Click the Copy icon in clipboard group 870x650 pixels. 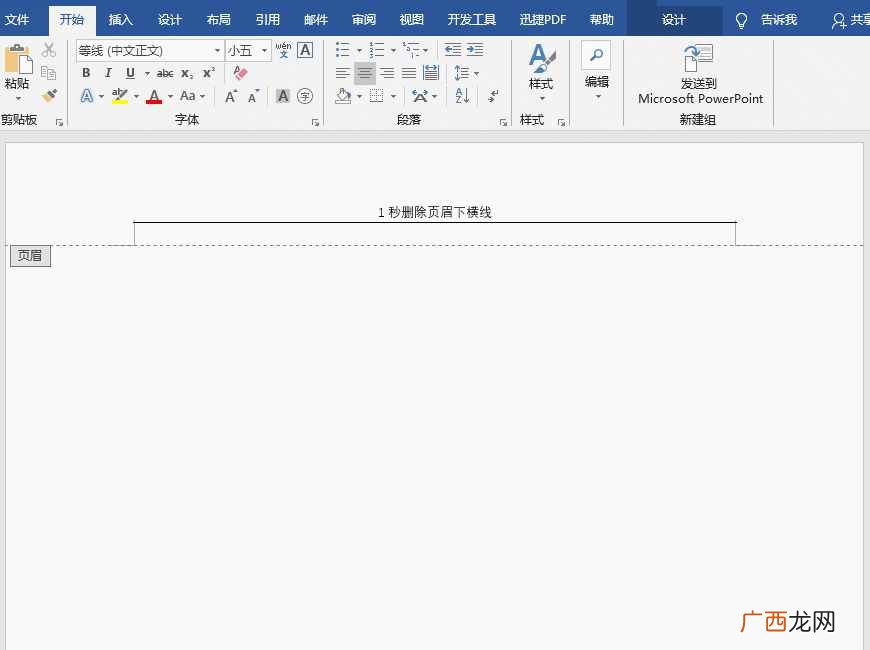pos(49,73)
